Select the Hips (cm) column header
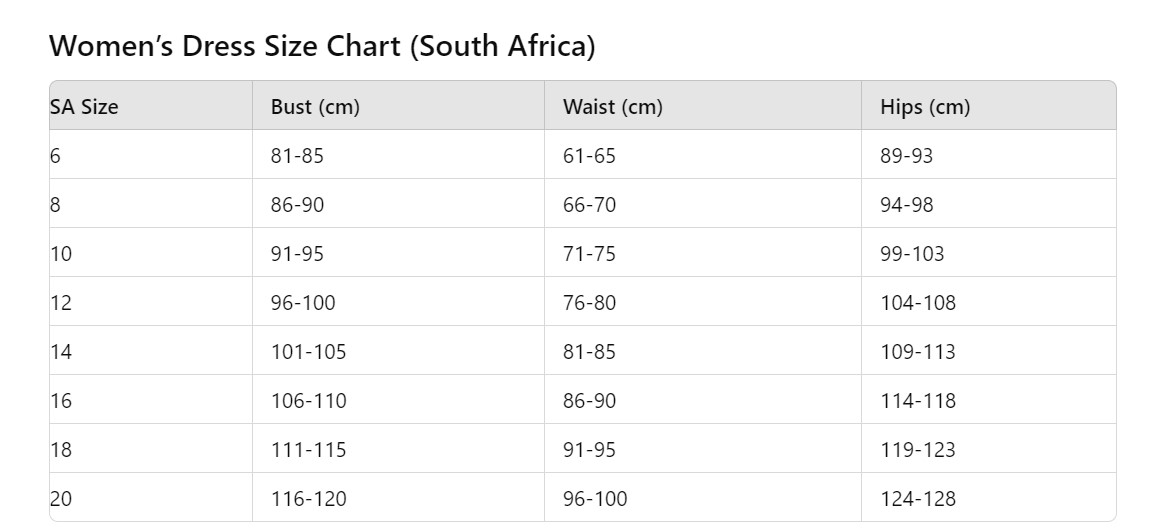Viewport: 1159px width, 529px height. [x=925, y=107]
